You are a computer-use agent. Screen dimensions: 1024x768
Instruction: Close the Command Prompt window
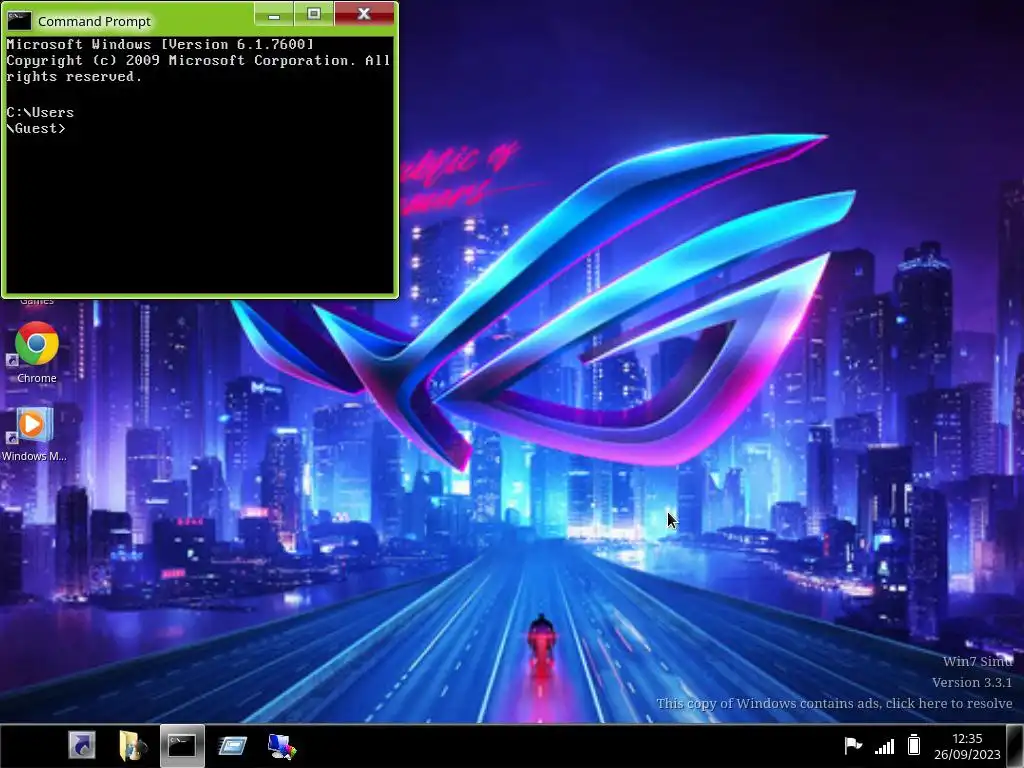click(364, 14)
